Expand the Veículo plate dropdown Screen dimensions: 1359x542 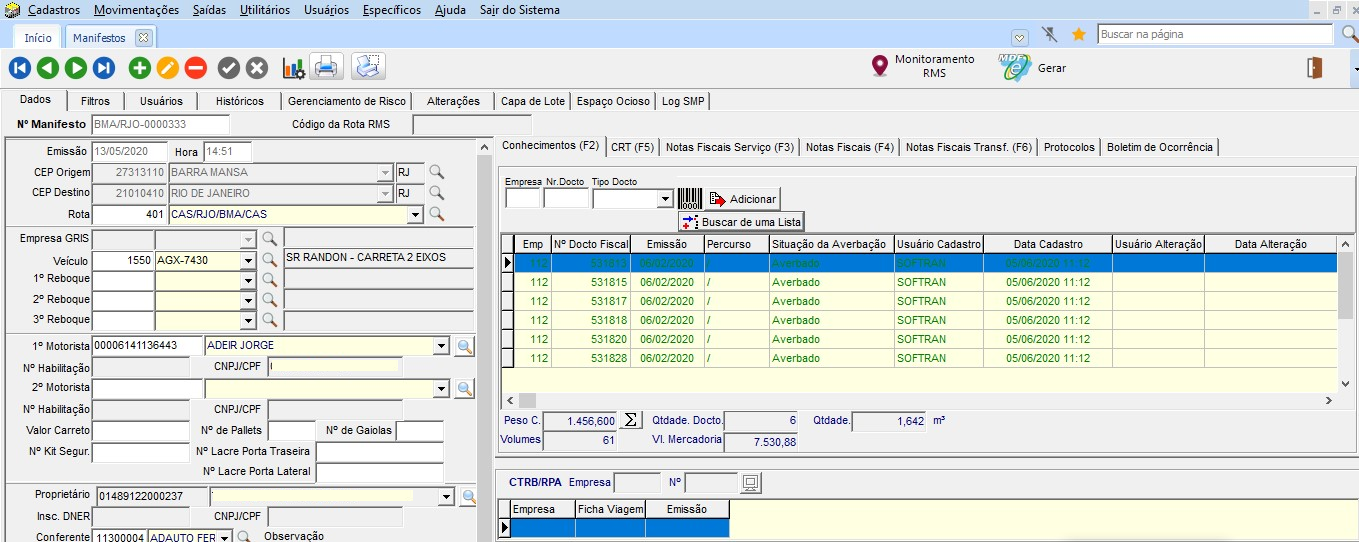pos(248,260)
